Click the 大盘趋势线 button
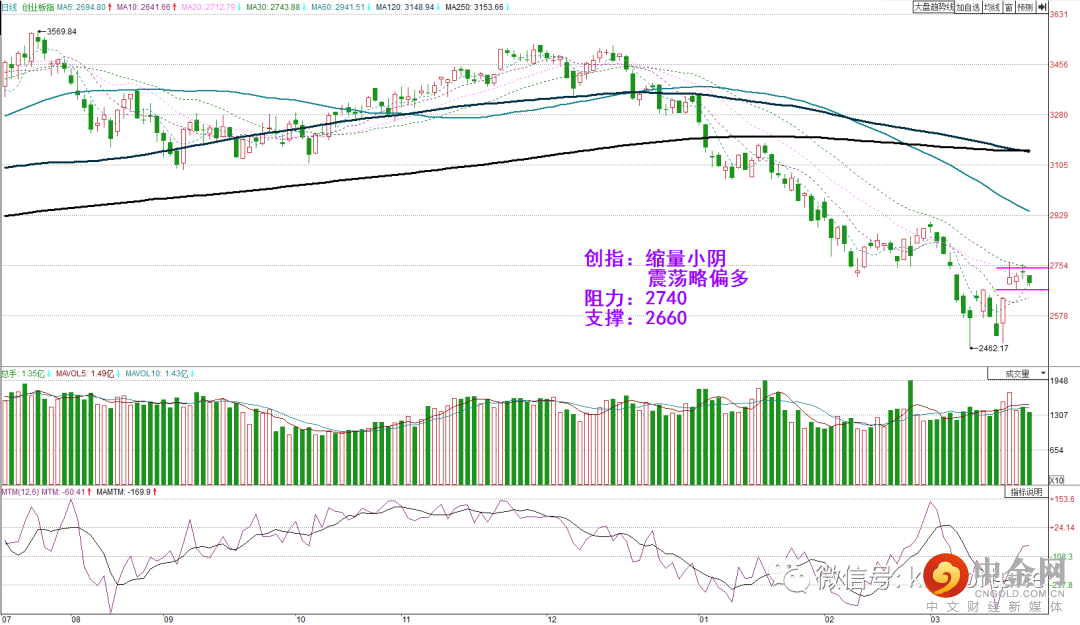This screenshot has width=1080, height=625. tap(934, 7)
